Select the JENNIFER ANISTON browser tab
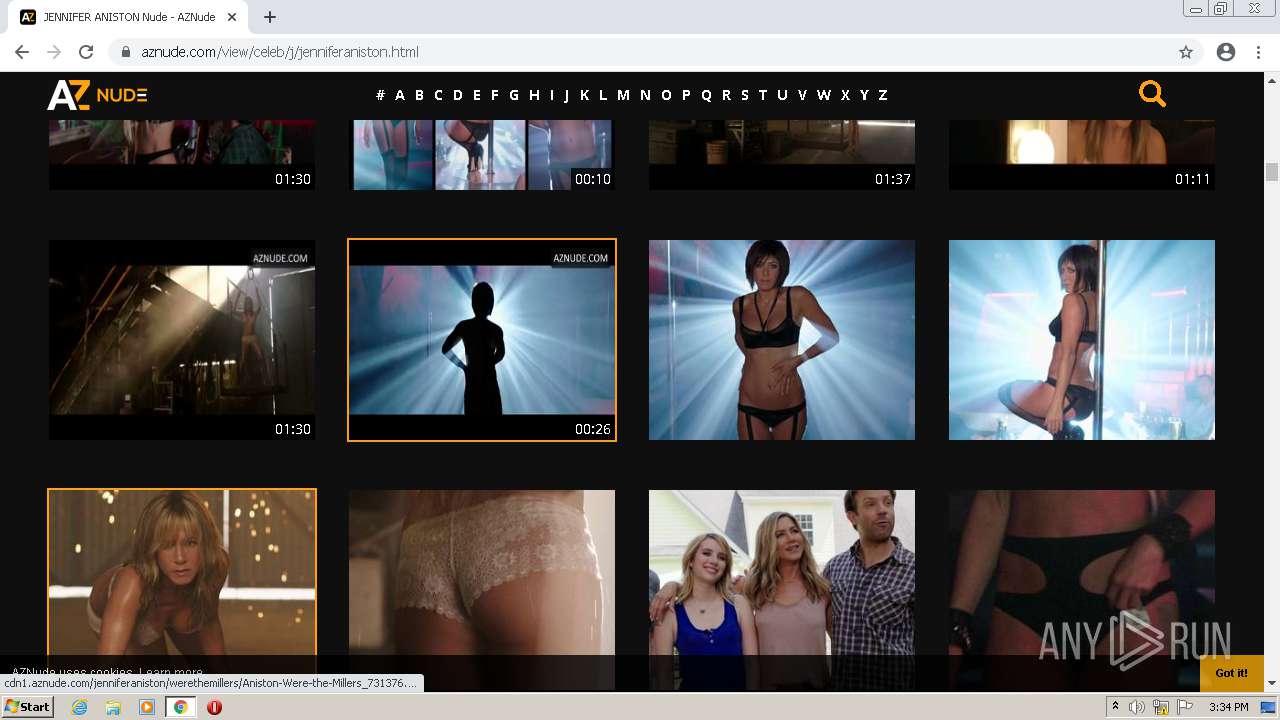This screenshot has height=720, width=1280. point(128,17)
